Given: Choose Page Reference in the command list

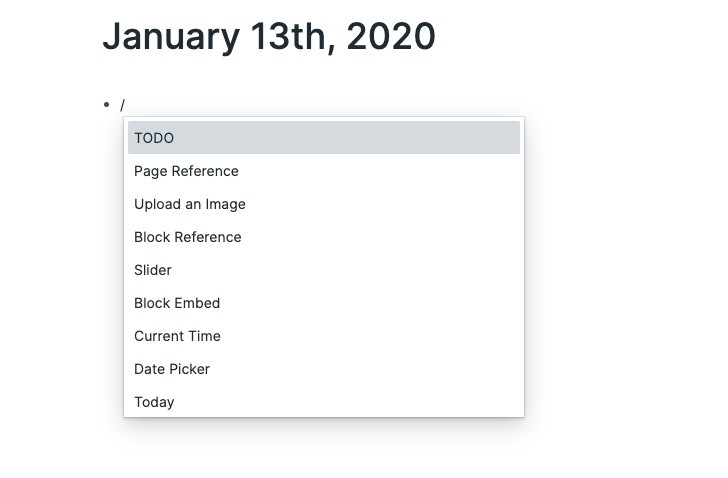Looking at the screenshot, I should [x=186, y=171].
